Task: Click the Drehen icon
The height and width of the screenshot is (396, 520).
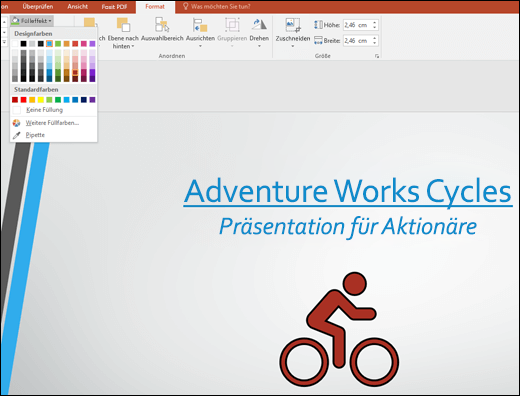Action: pyautogui.click(x=259, y=25)
